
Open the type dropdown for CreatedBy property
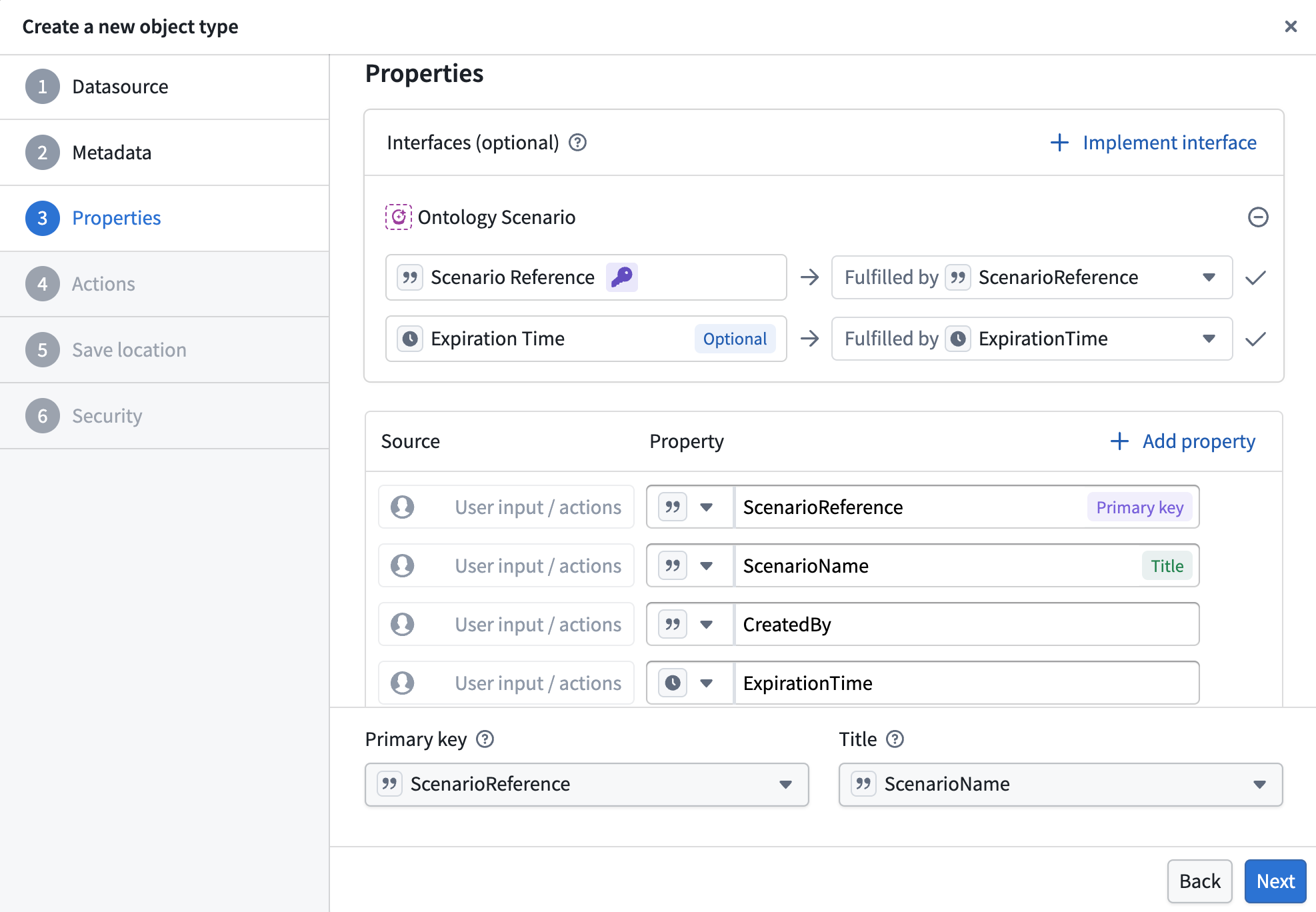(x=690, y=625)
